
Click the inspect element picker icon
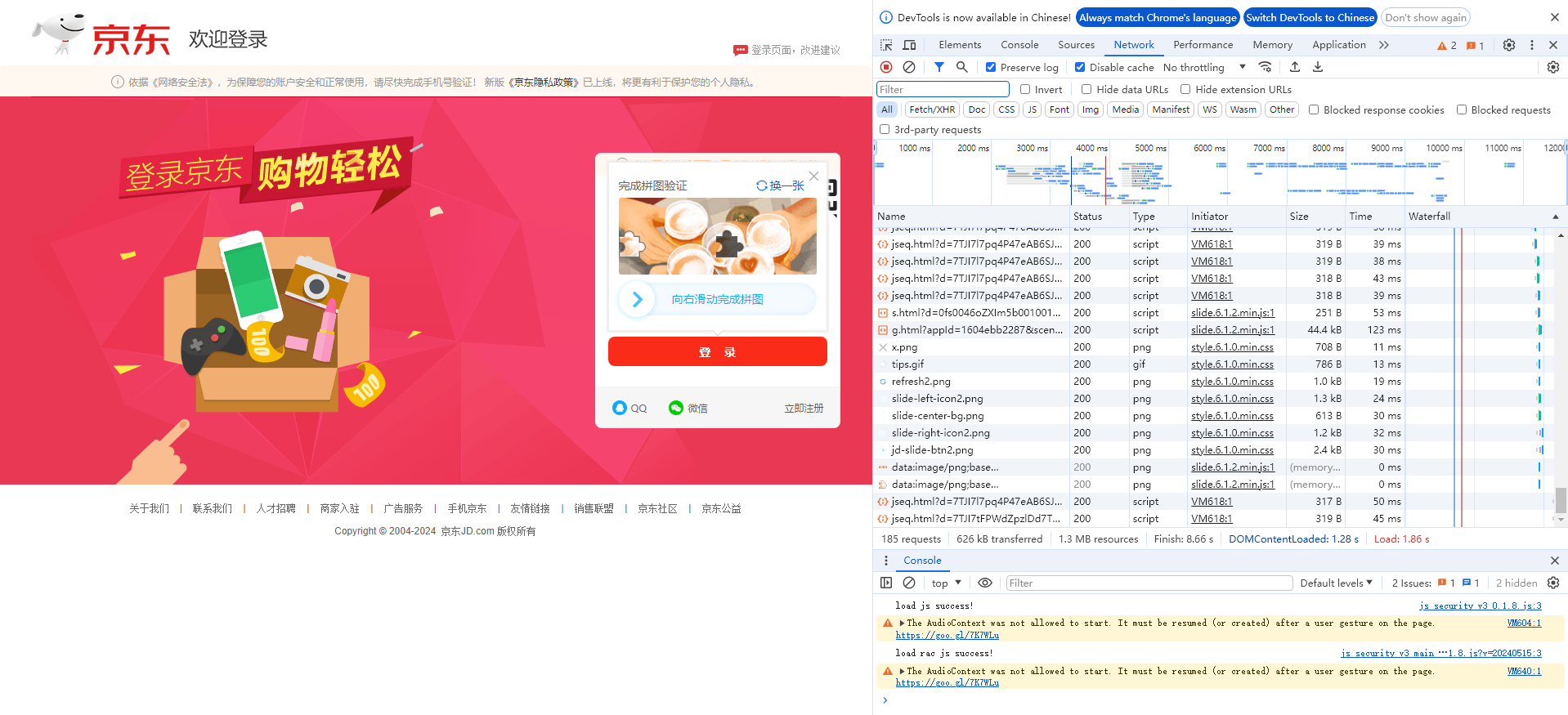pos(886,45)
